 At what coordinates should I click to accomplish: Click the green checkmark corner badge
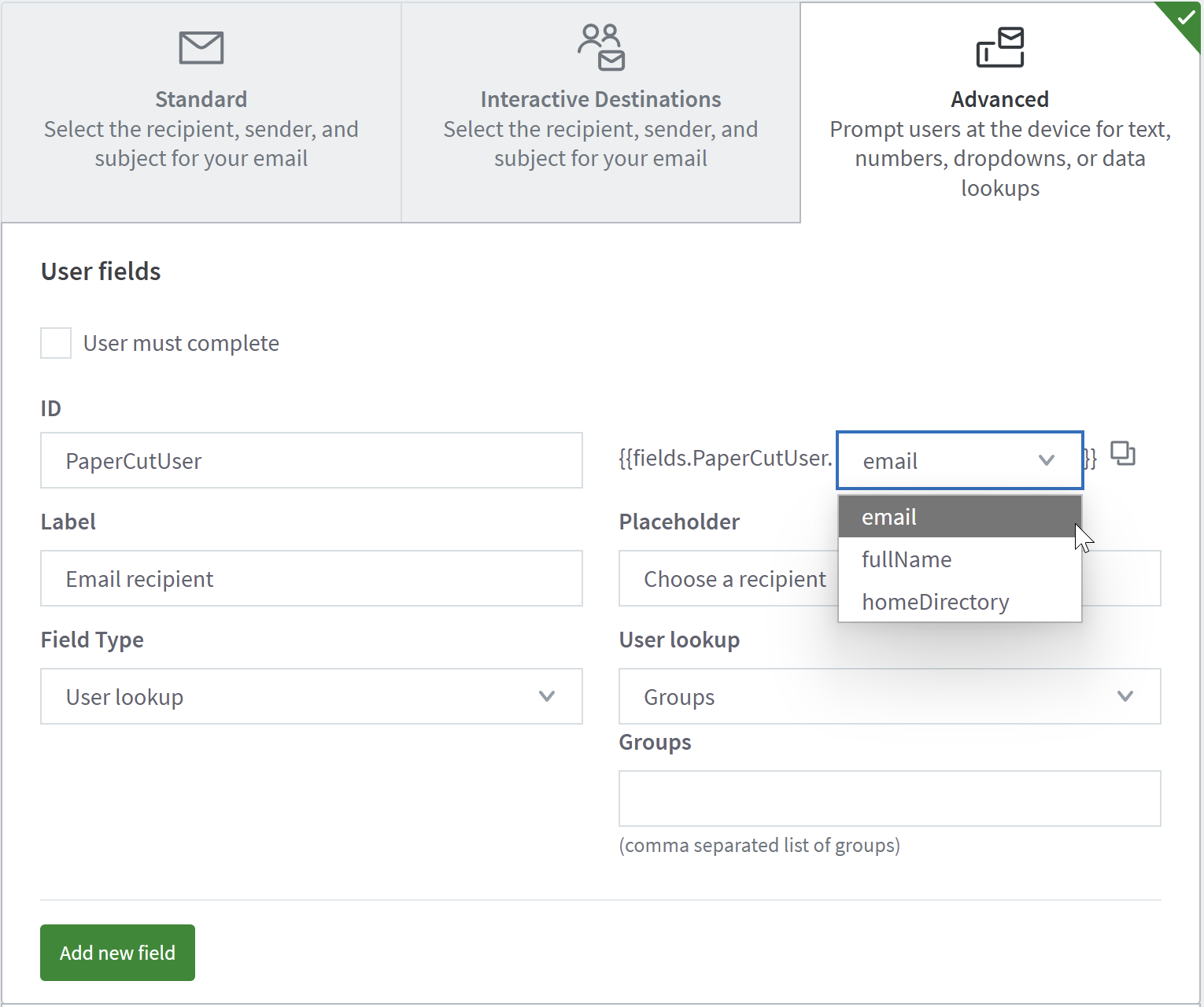(x=1185, y=18)
